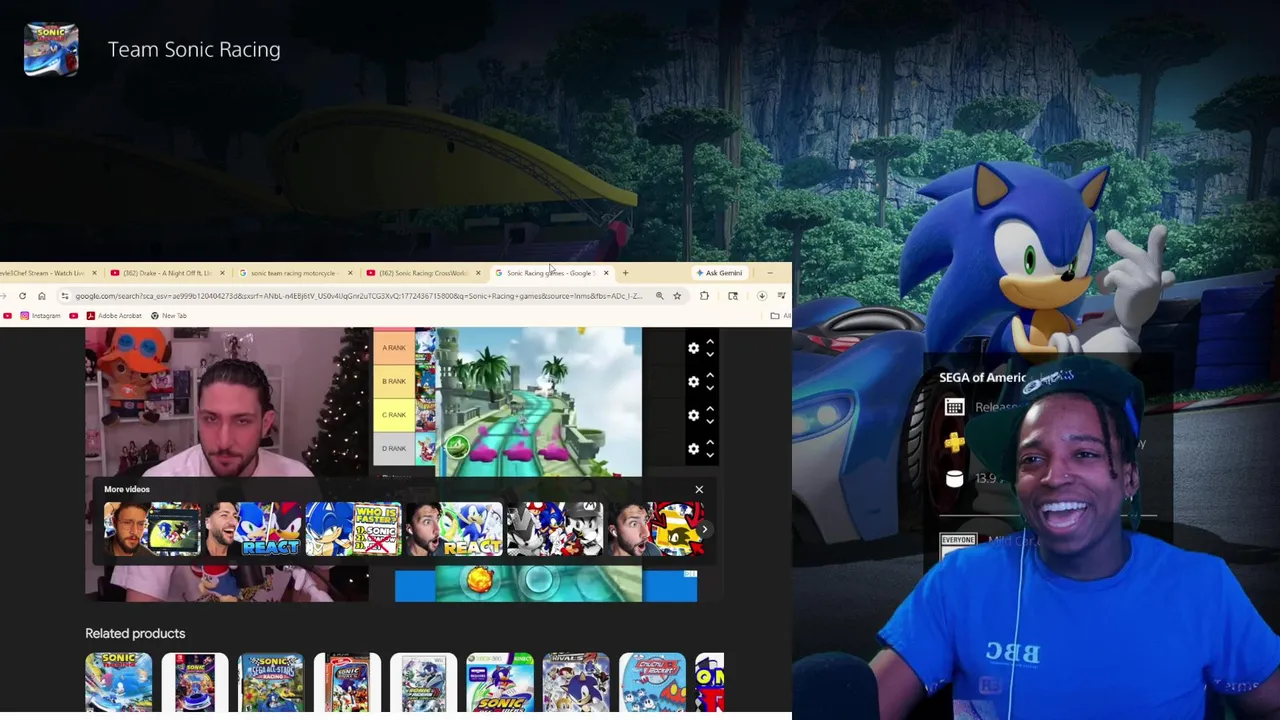Bookmark this page with the star icon

(677, 296)
